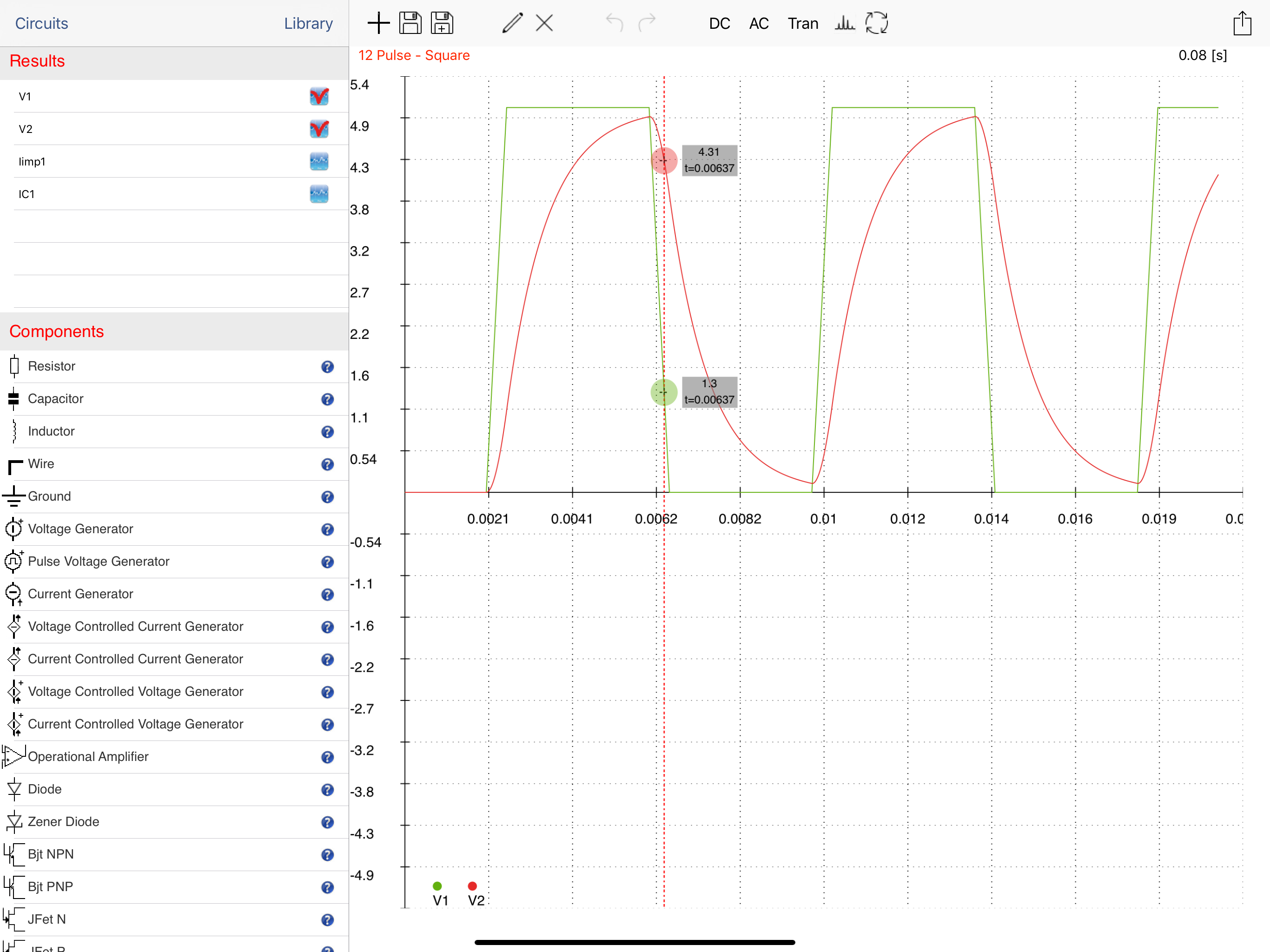
Task: Select the Diode component
Action: click(174, 789)
